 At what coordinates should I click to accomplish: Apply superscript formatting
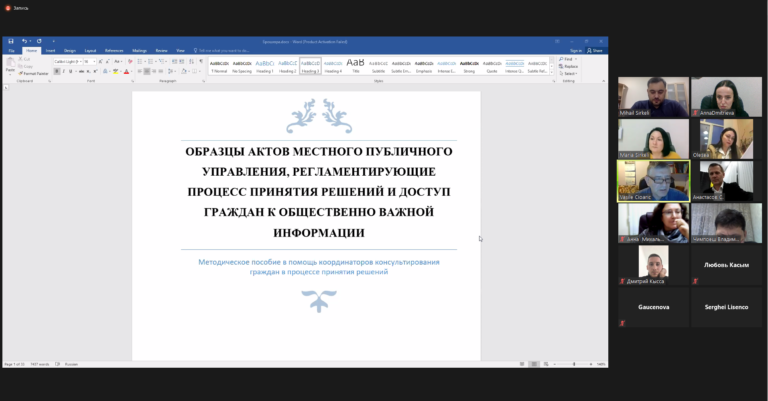tap(95, 71)
